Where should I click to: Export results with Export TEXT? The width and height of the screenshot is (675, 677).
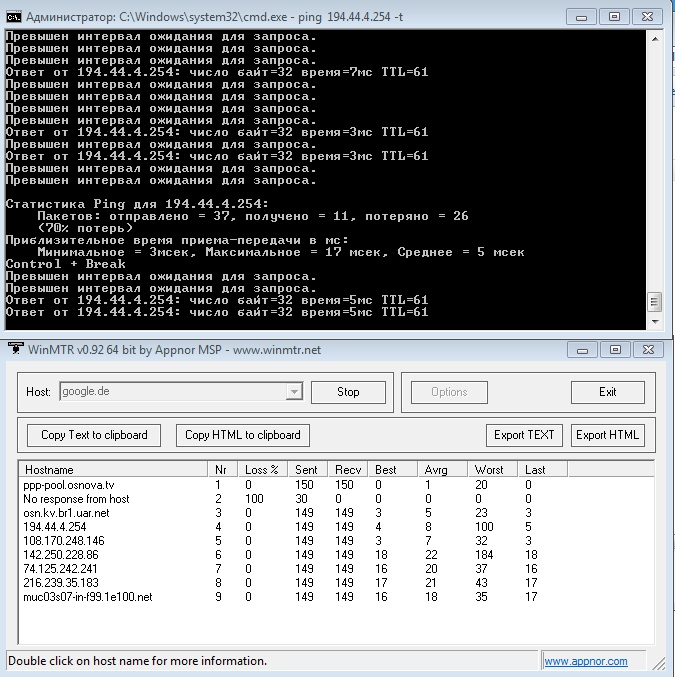[524, 435]
